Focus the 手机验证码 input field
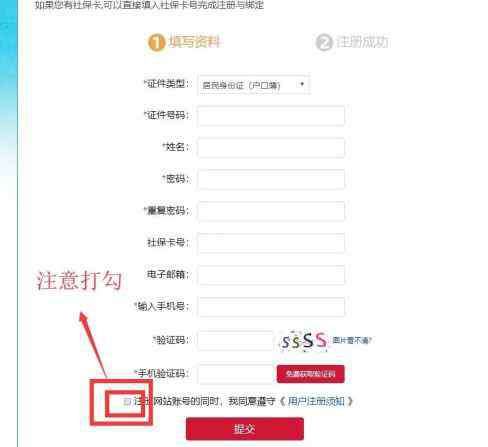The height and width of the screenshot is (447, 488). click(x=235, y=374)
